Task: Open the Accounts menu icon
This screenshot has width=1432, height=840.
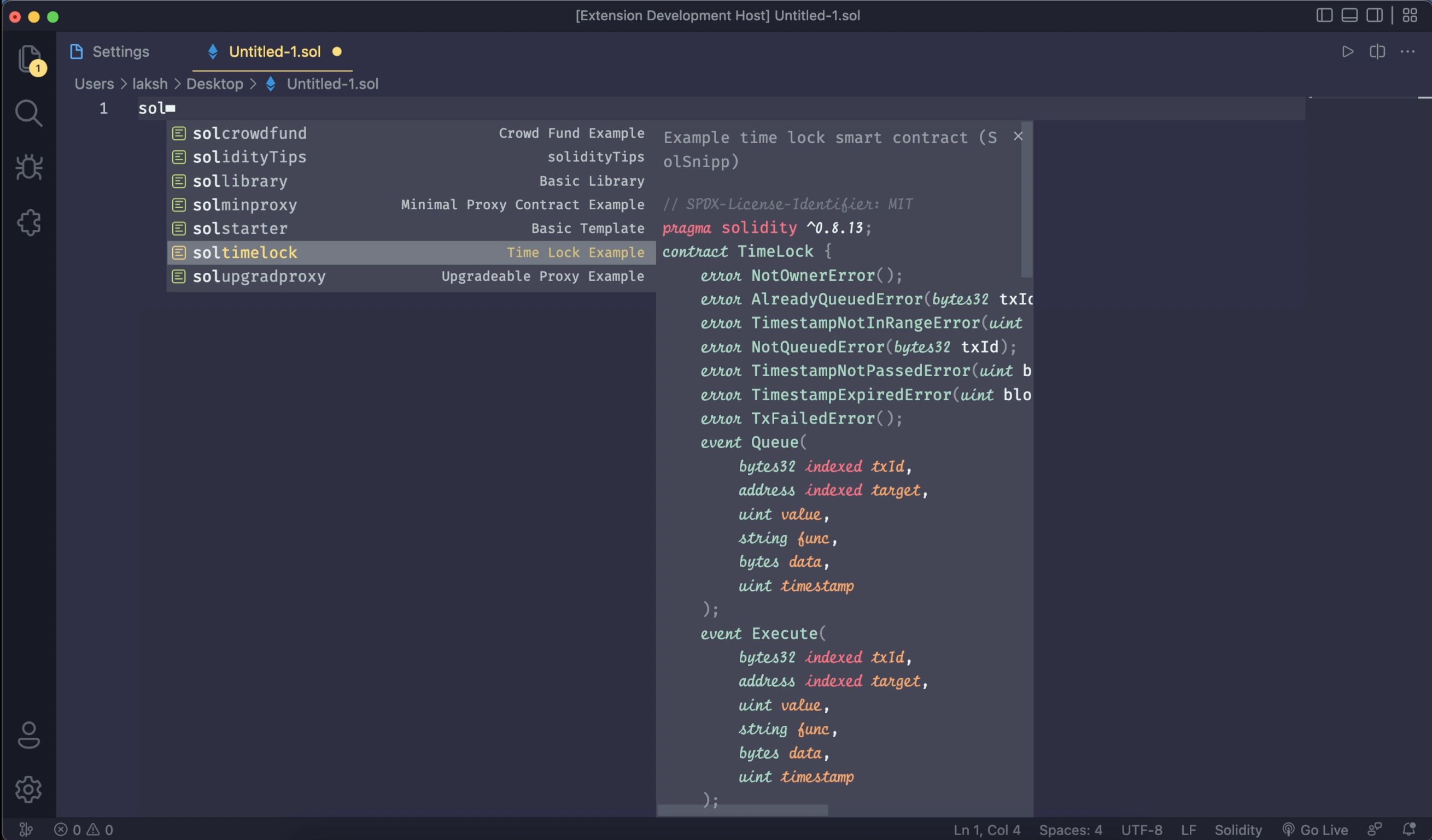Action: coord(28,735)
